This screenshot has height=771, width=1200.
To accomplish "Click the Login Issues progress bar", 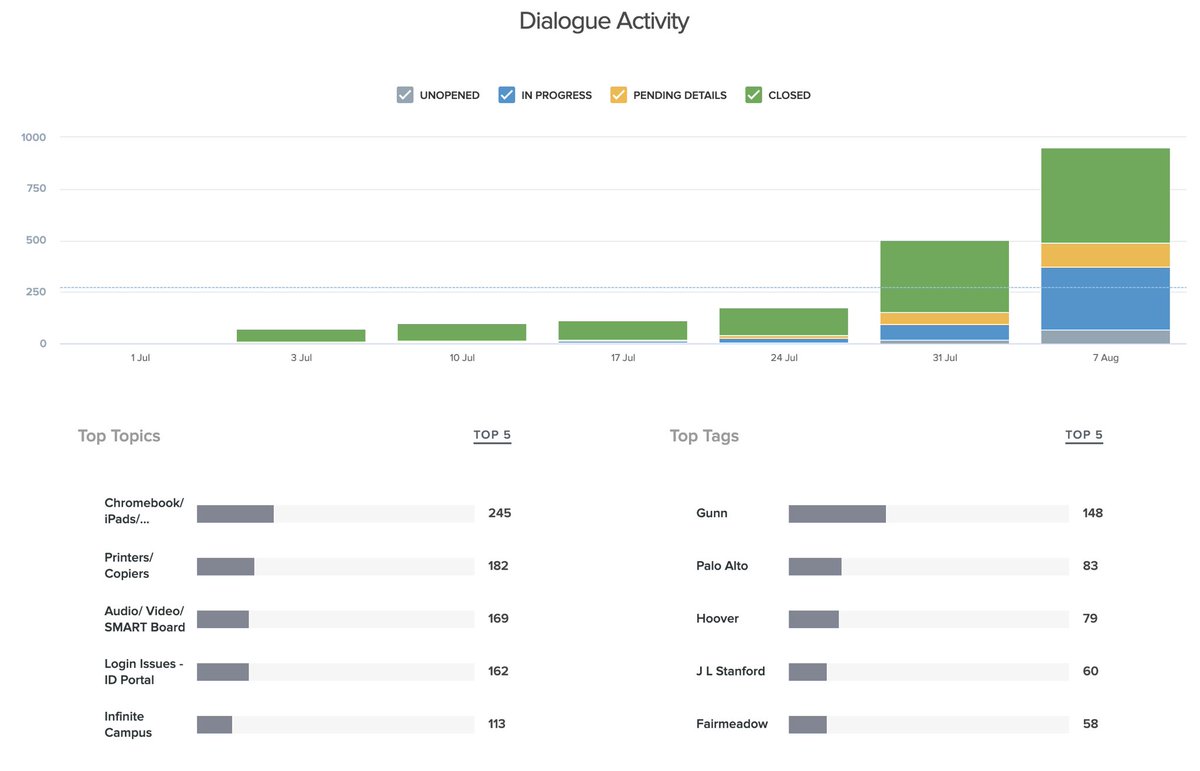I will pos(335,671).
